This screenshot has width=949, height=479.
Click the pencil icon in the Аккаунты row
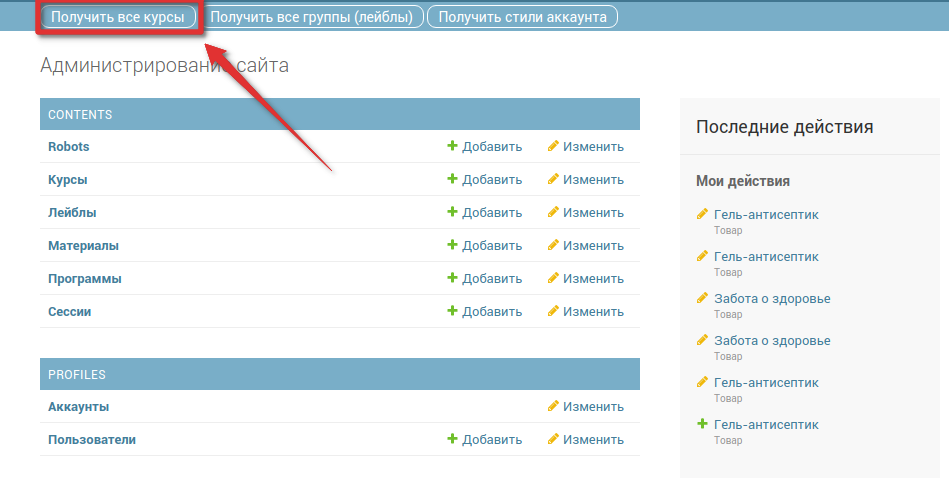point(553,406)
